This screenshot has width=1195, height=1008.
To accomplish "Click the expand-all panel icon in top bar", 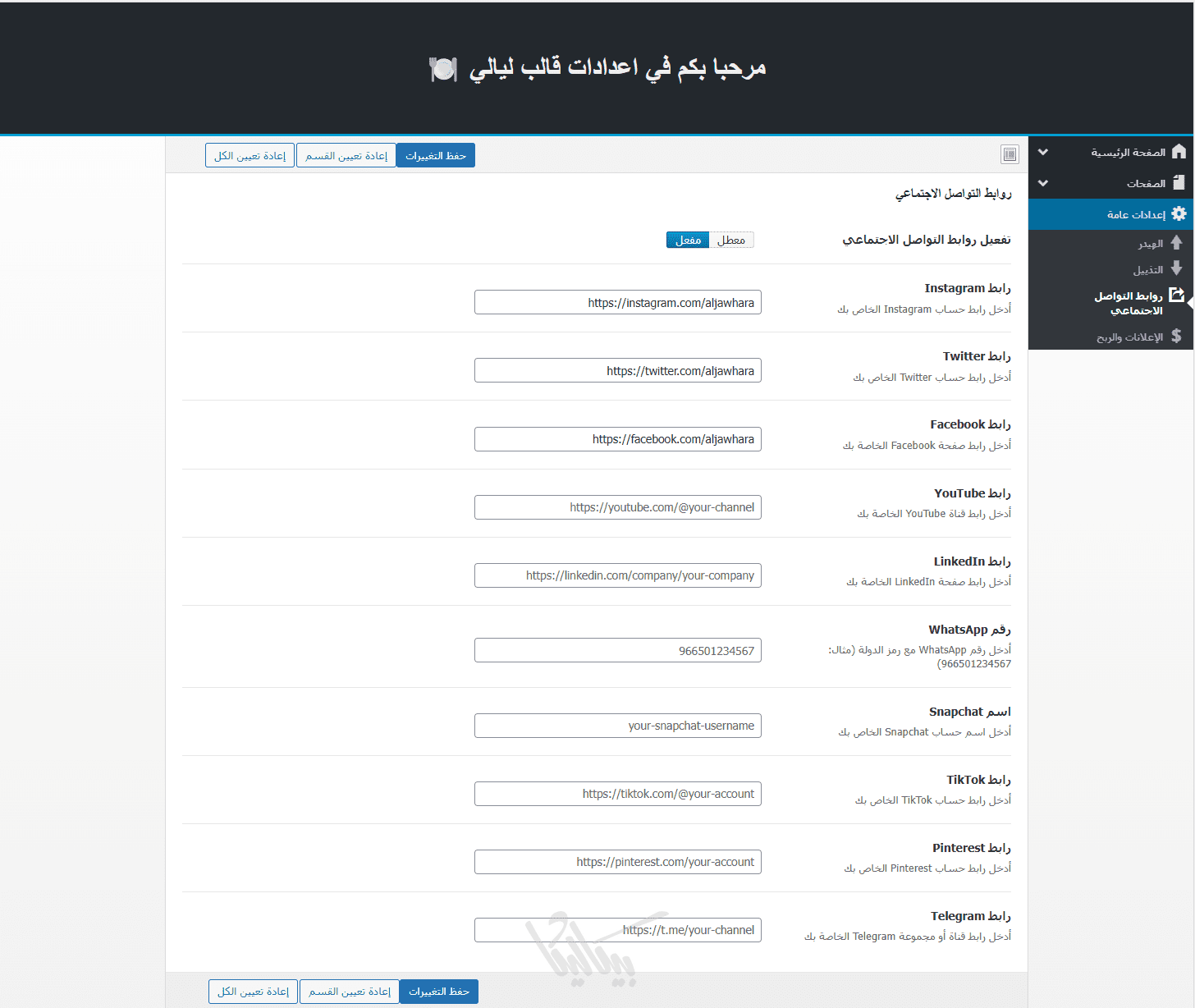I will (x=1010, y=154).
